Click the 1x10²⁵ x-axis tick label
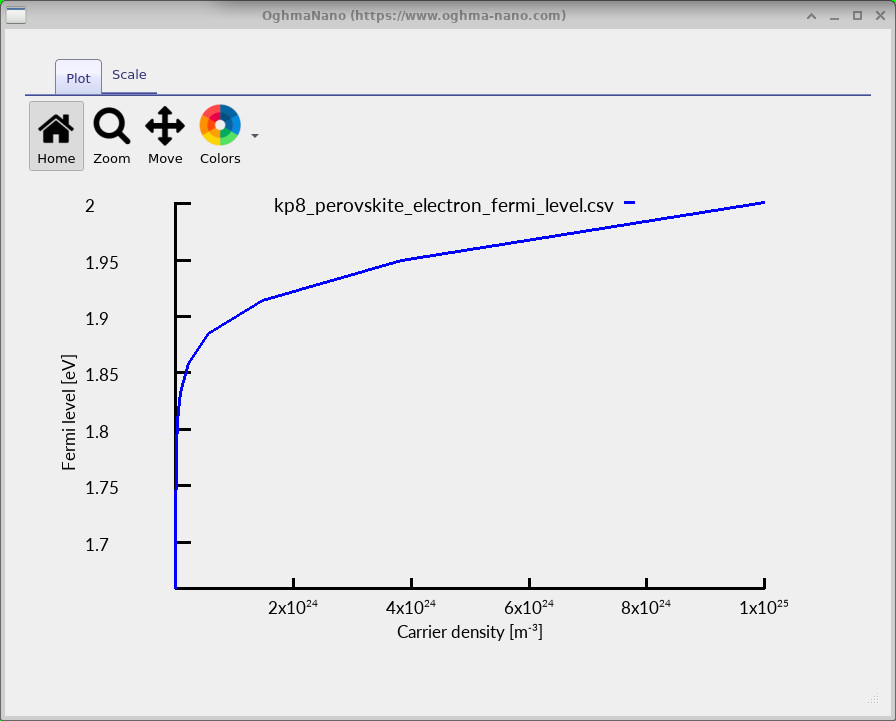 click(764, 607)
